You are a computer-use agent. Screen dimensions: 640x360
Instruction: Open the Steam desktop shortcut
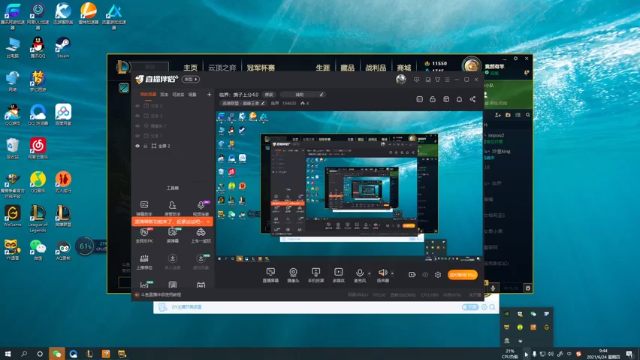click(63, 47)
